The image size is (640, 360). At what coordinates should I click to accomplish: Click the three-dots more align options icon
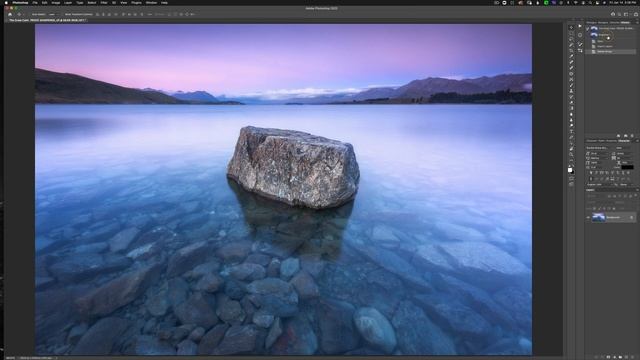tap(150, 14)
